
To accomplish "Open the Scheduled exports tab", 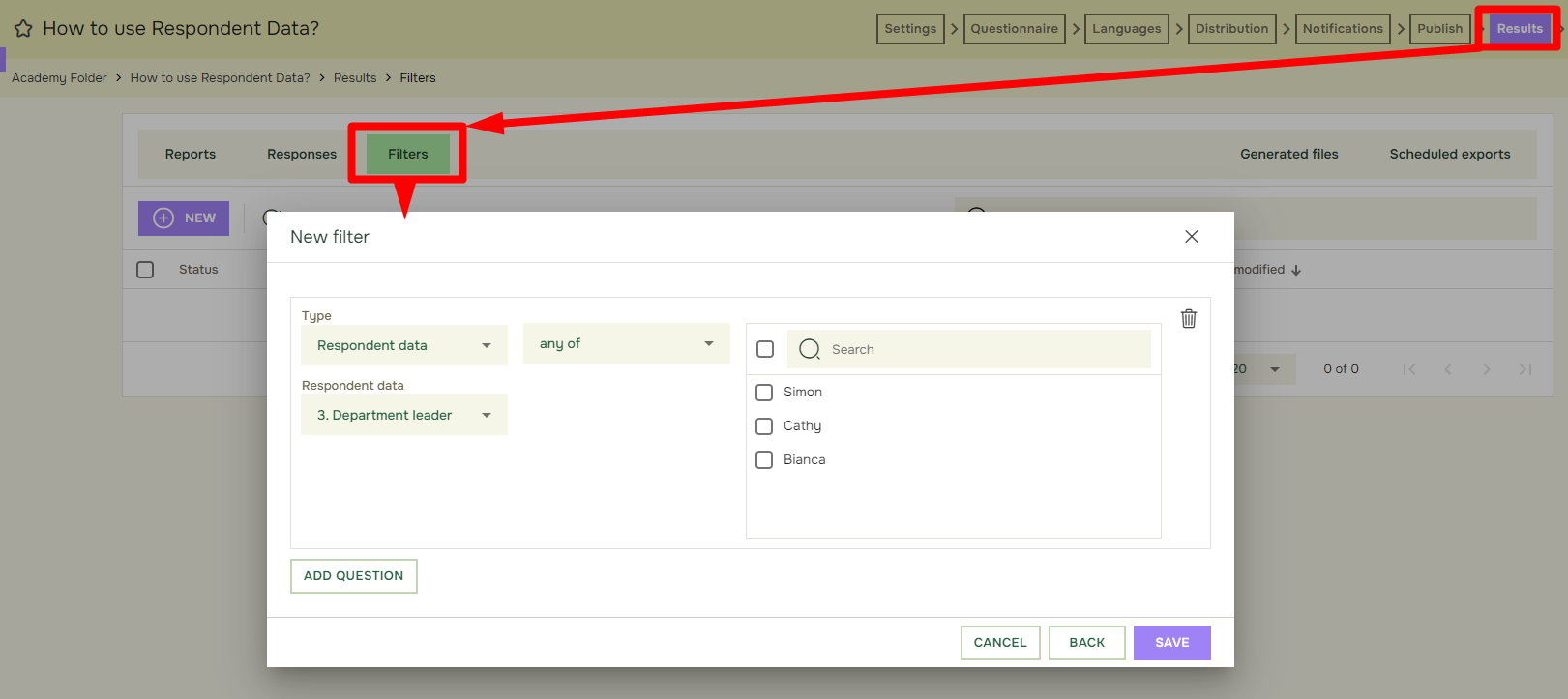I will pyautogui.click(x=1450, y=155).
